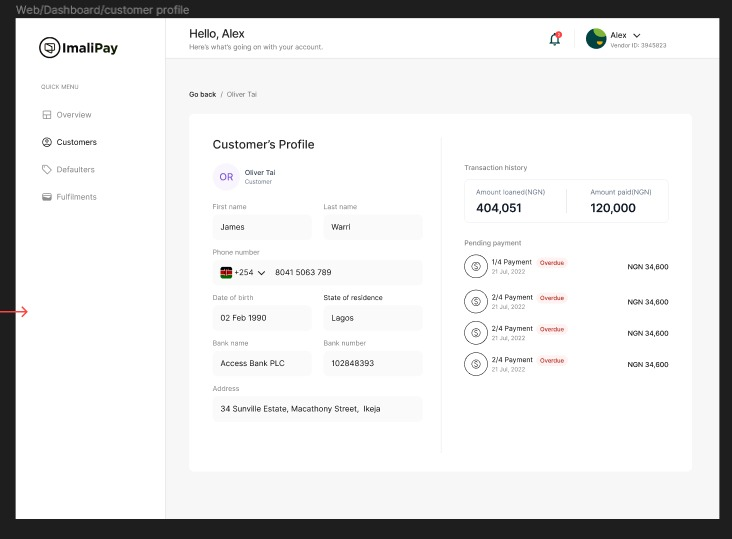Click the Overdue badge on 1/4 Payment
Screen dimensions: 732x539
coord(552,263)
